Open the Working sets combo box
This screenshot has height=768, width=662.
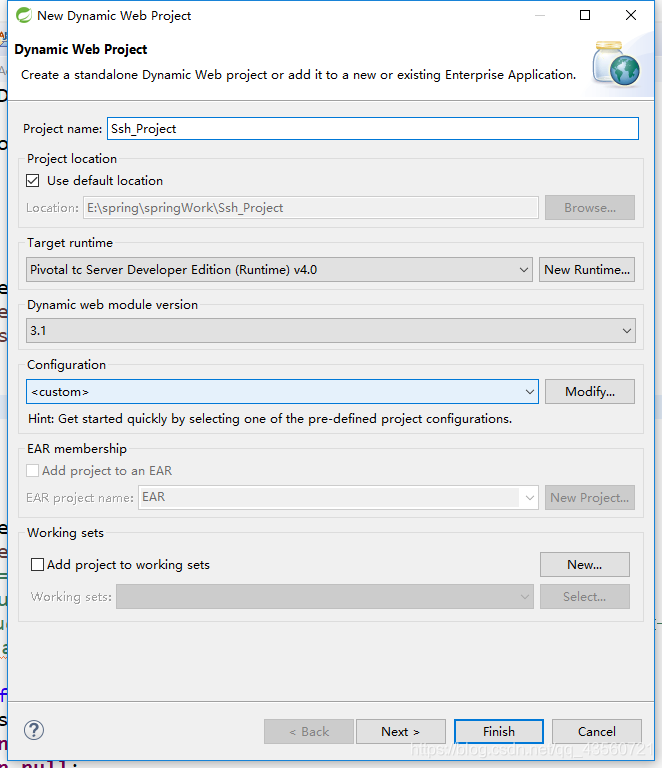tap(325, 597)
